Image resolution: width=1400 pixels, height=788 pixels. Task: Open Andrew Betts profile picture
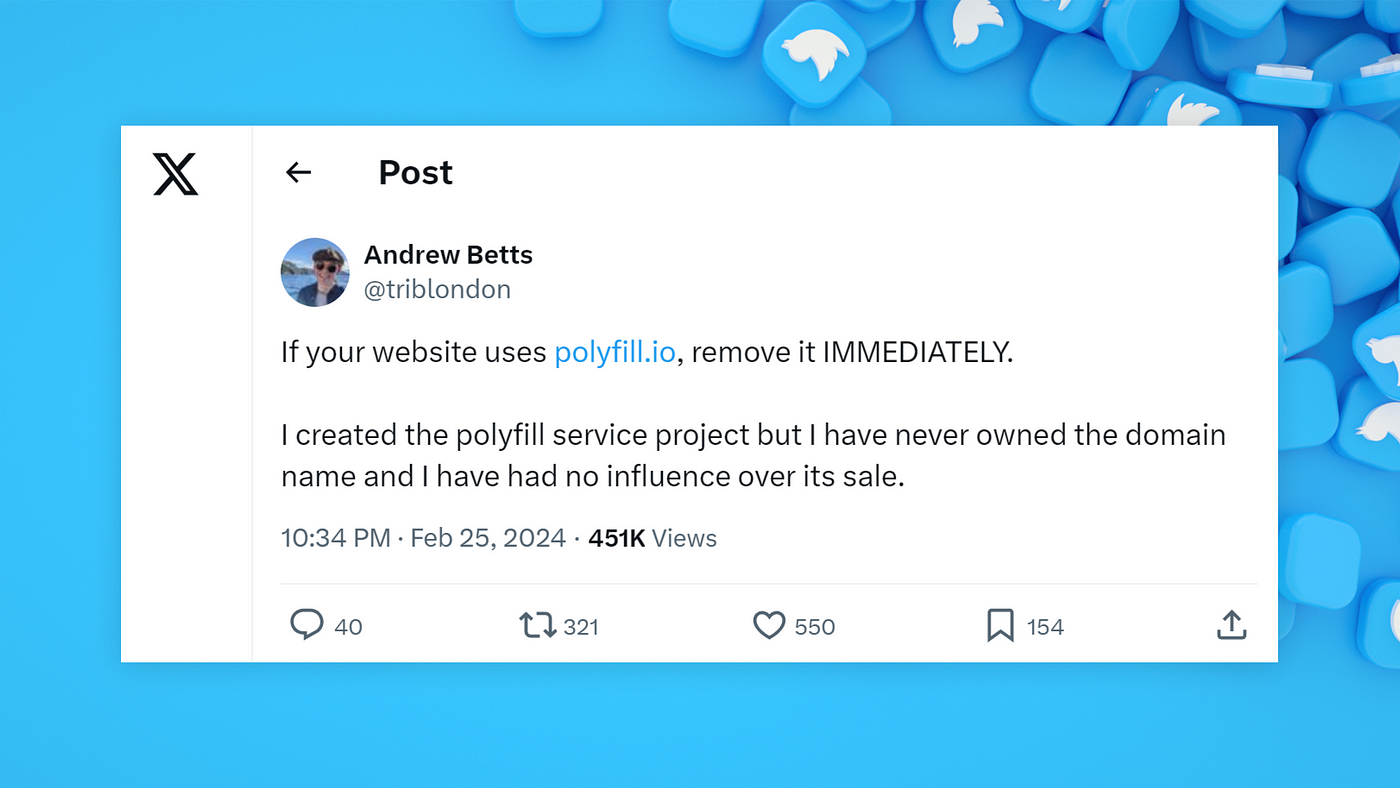click(x=315, y=272)
